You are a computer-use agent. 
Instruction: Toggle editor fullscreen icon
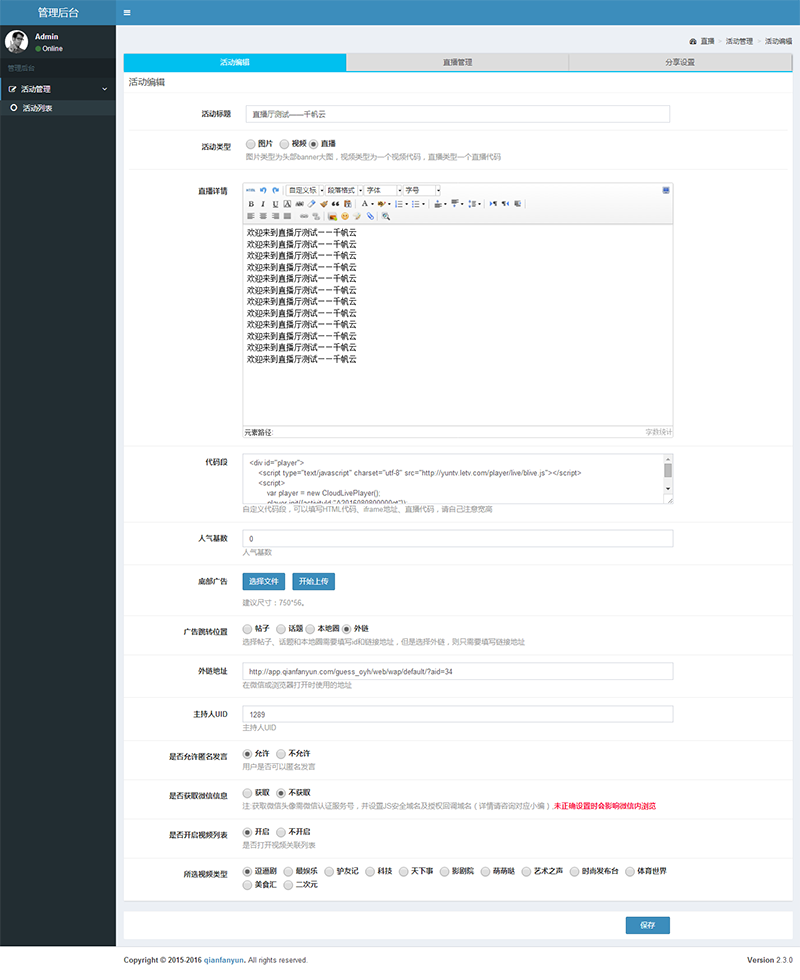tap(666, 190)
